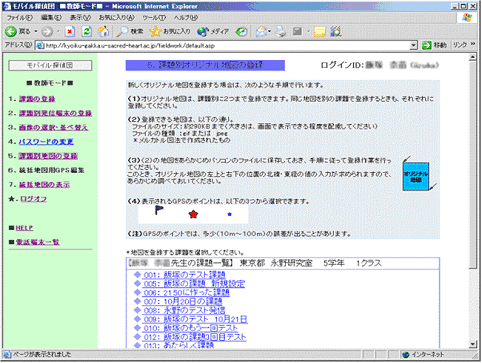Open Favorites star (お気に入り) toolbar button
This screenshot has width=482, height=363.
click(170, 31)
